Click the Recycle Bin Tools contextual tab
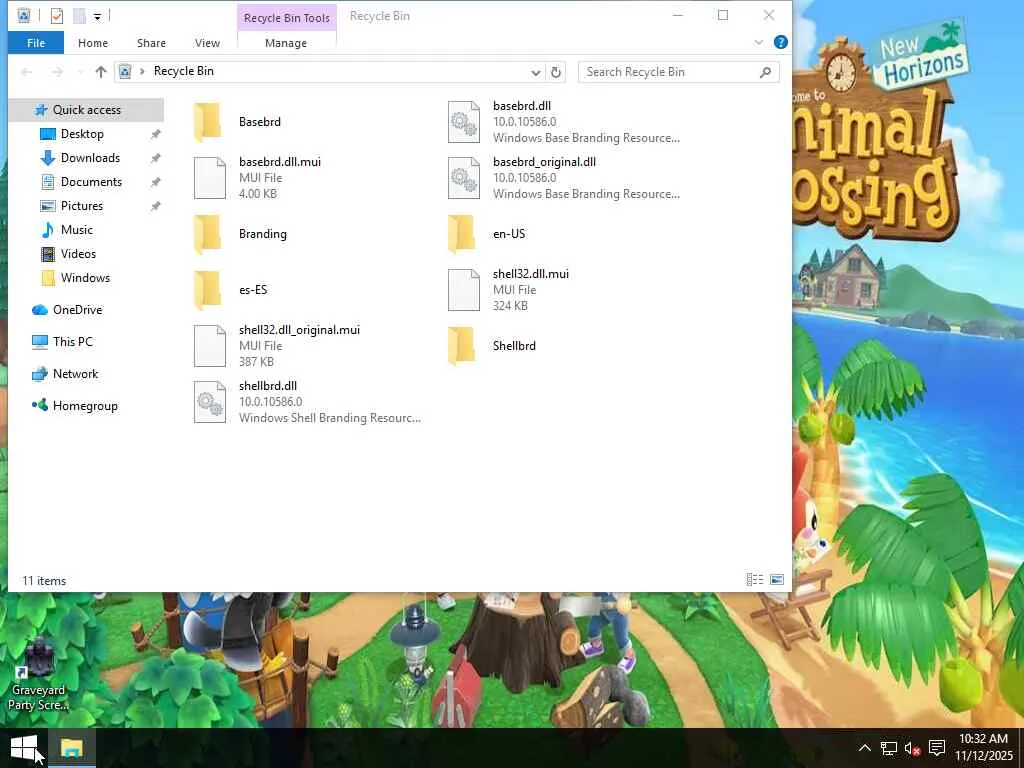 (x=287, y=18)
